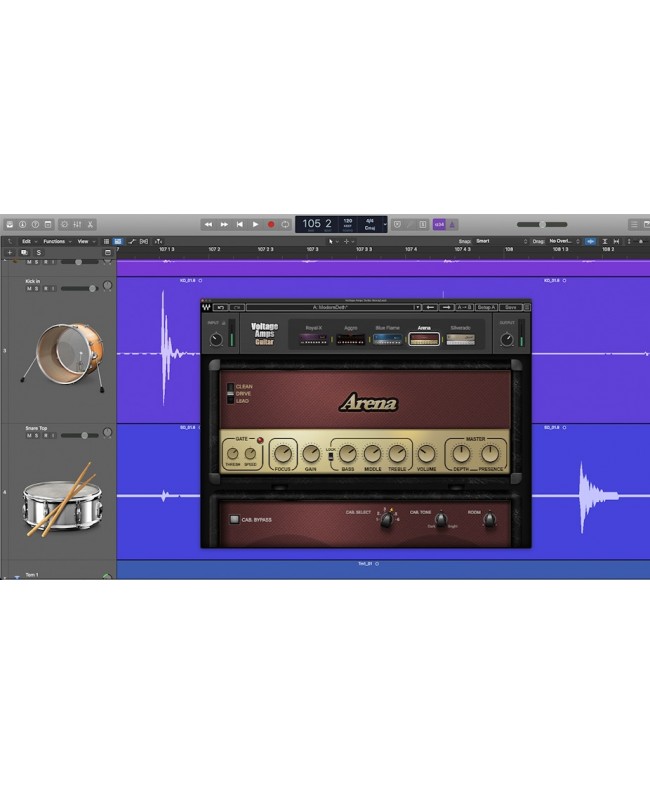Rewind the playhead
Screen dimensions: 650x794
click(x=208, y=224)
